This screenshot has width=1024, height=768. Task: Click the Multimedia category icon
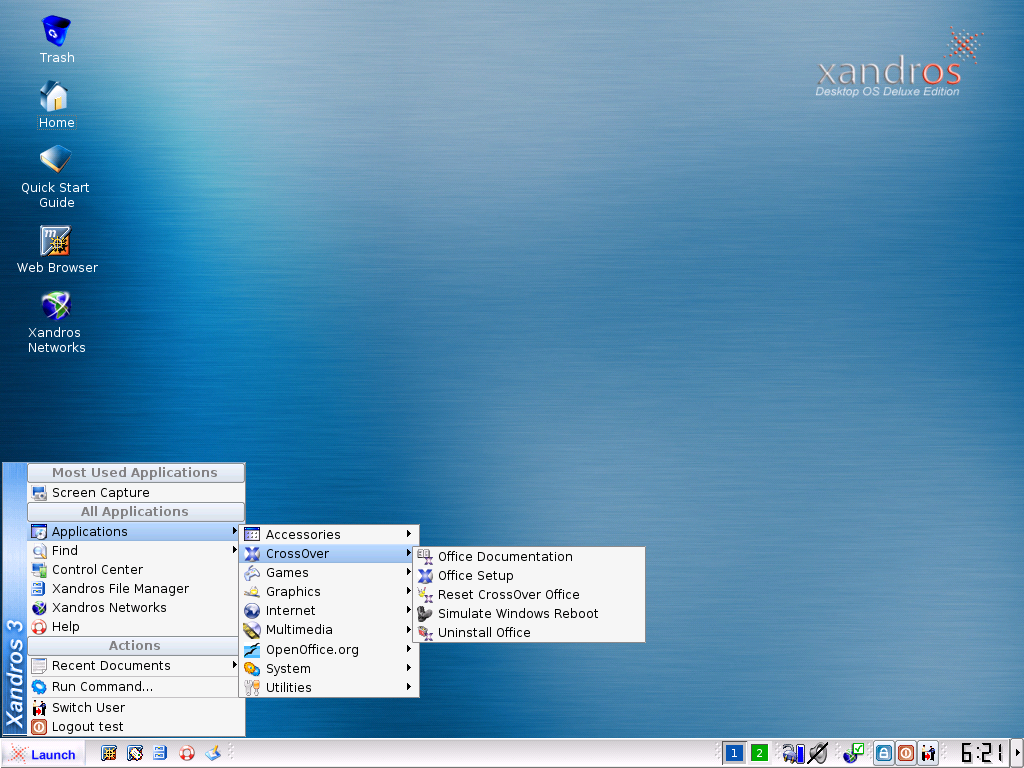252,630
